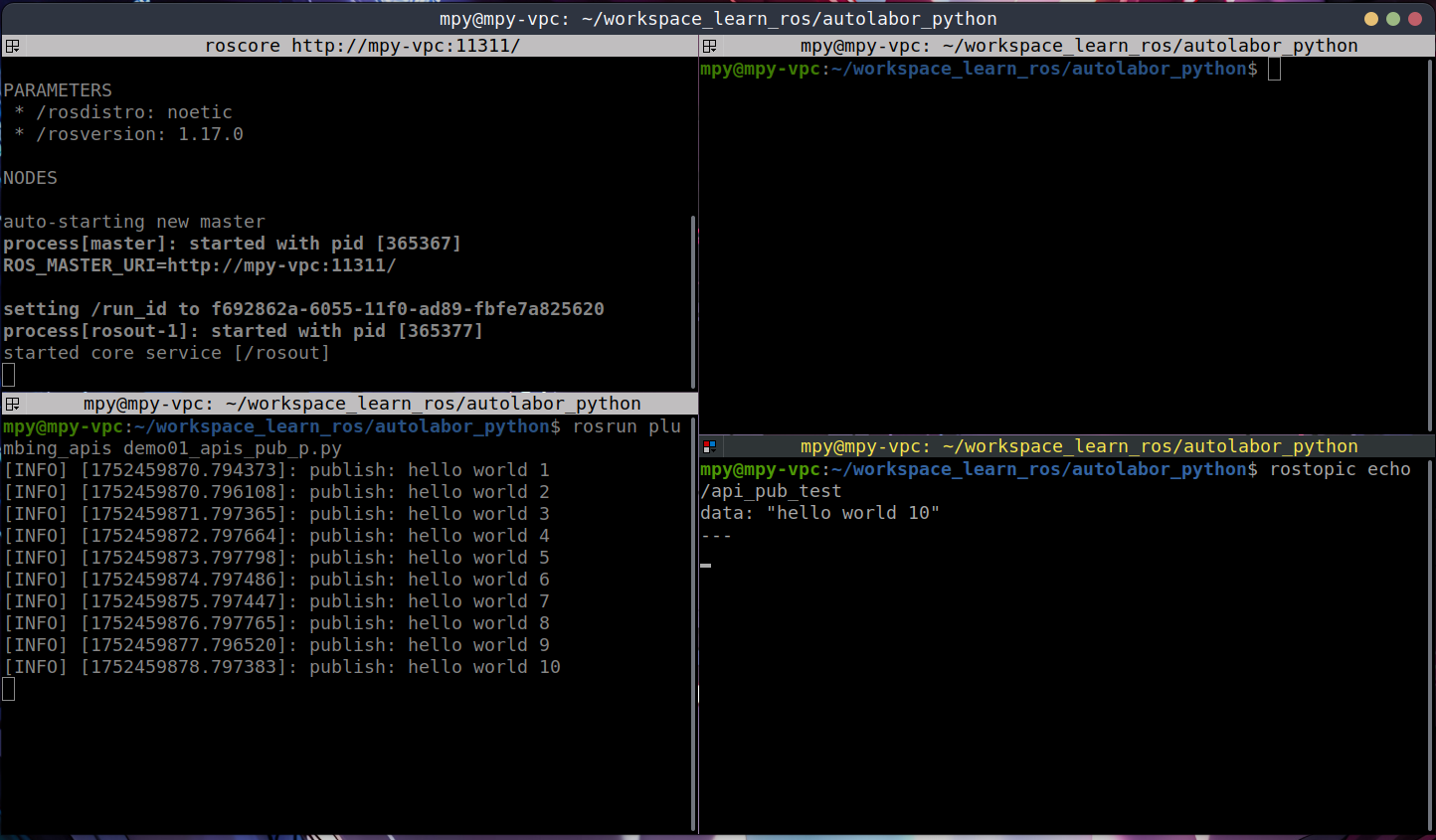Image resolution: width=1436 pixels, height=840 pixels.
Task: Click the scrollbar of the roscore pane
Action: [693, 298]
